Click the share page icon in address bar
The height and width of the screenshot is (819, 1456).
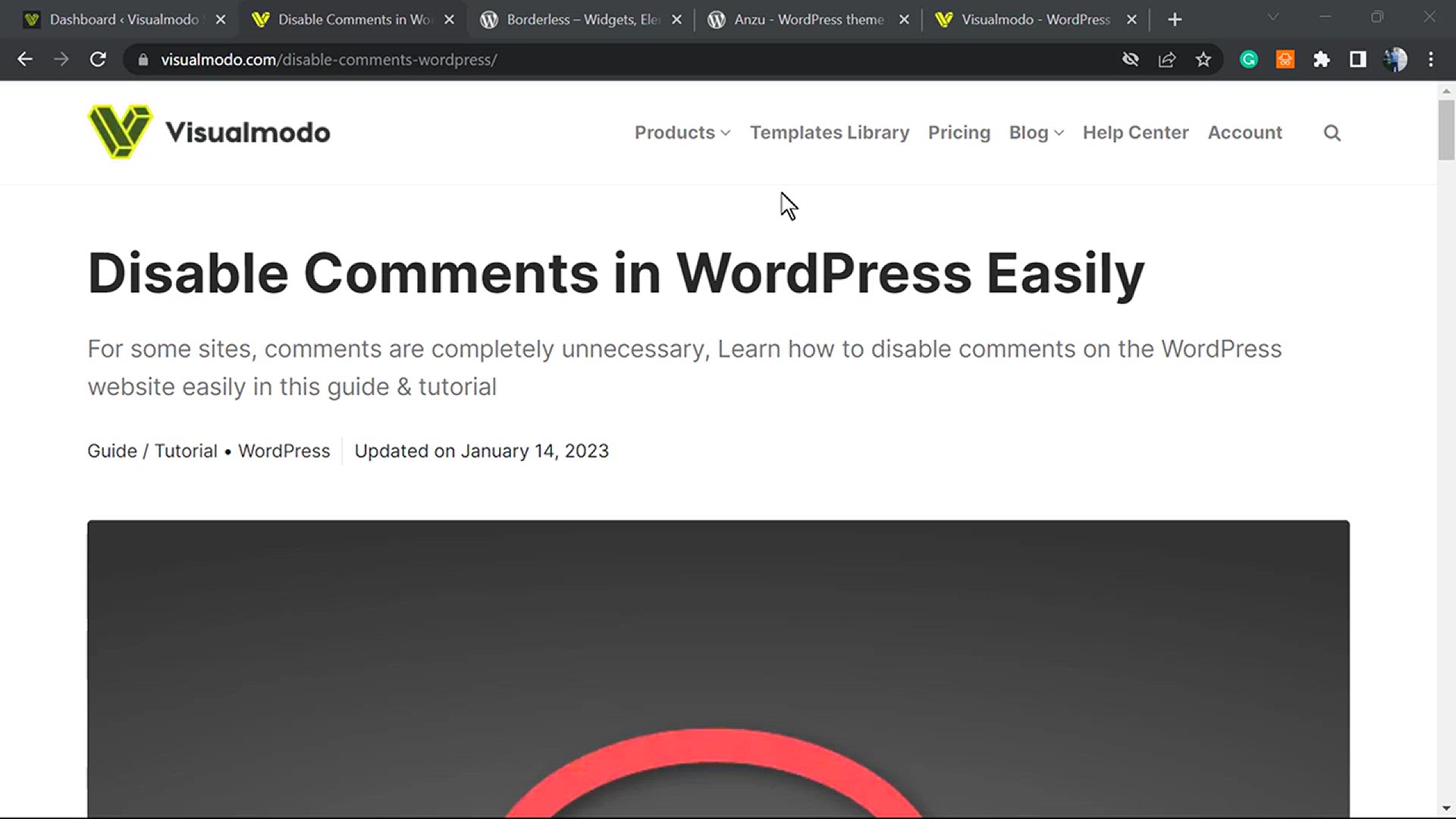[x=1166, y=59]
